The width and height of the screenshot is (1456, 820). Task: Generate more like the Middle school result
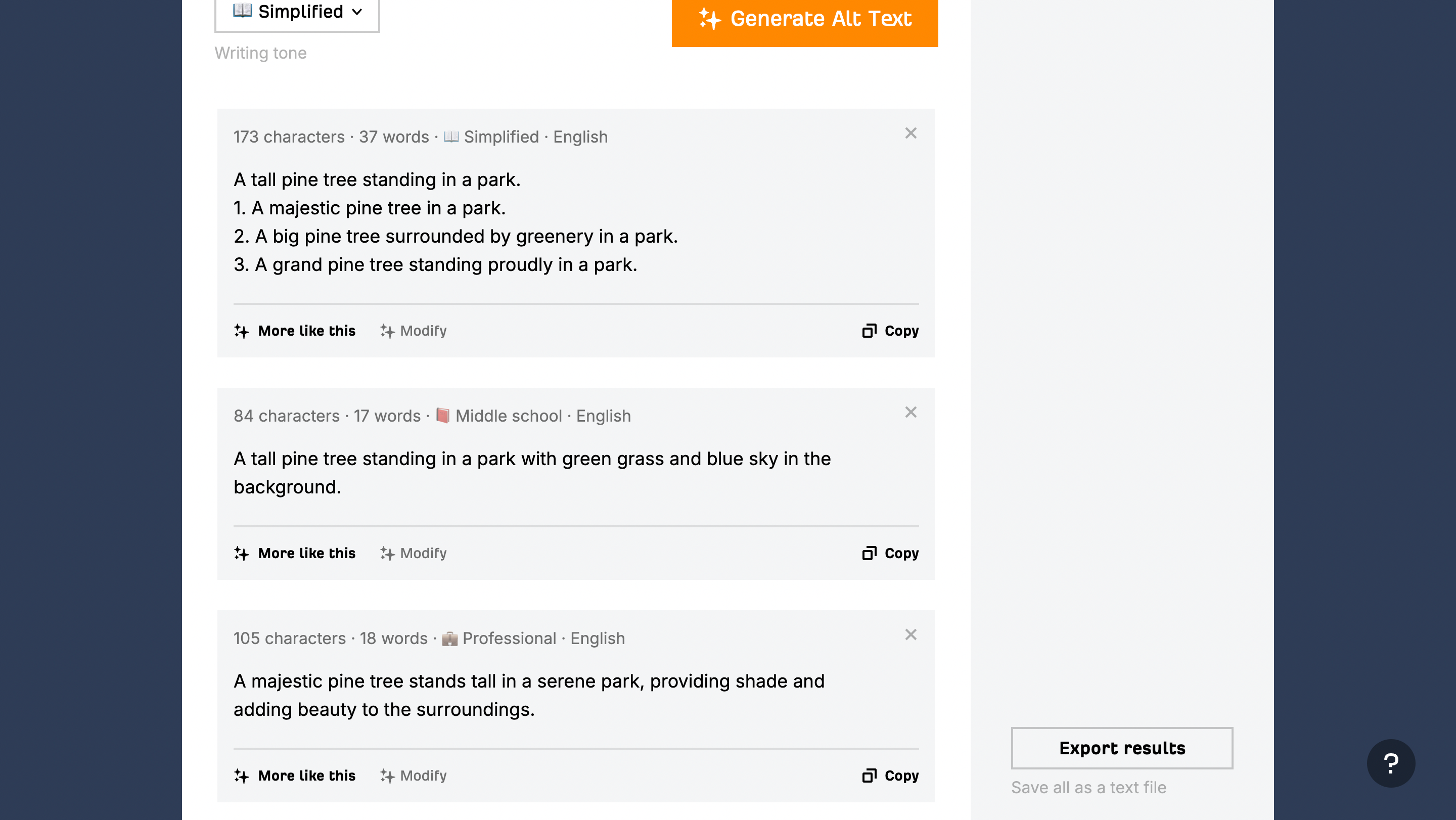point(295,553)
